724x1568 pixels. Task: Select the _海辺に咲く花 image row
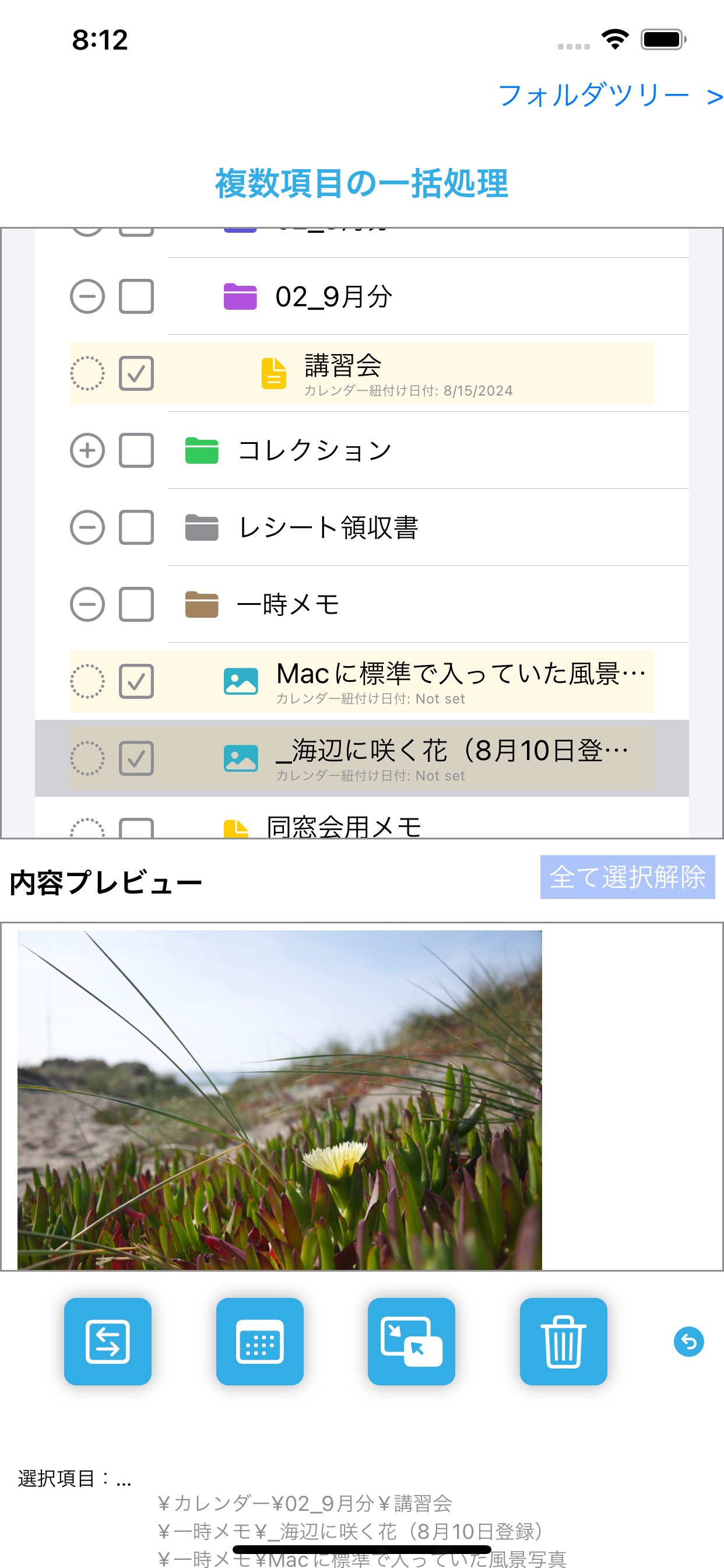click(x=362, y=758)
